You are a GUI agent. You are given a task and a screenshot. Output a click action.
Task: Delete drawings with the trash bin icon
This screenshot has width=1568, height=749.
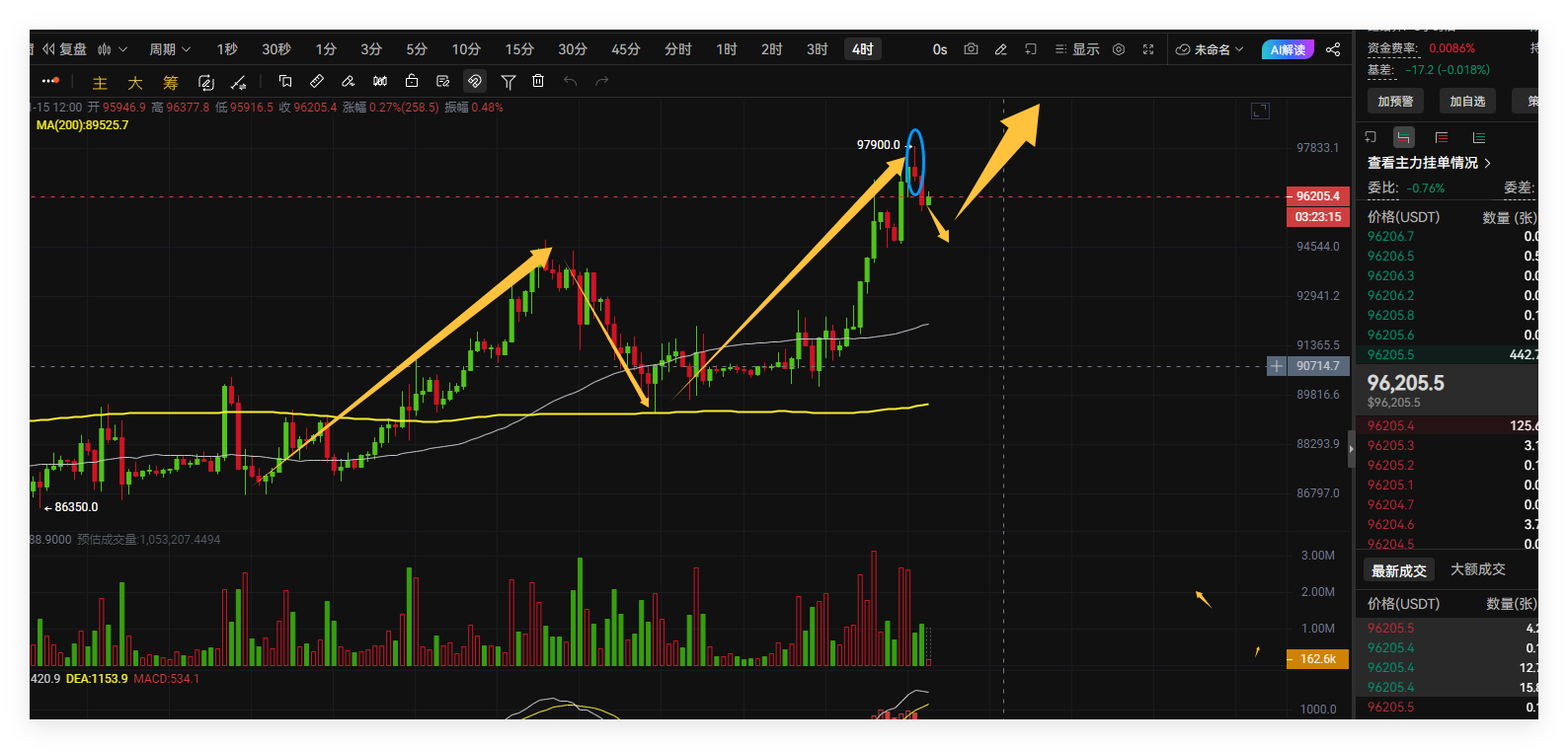(x=538, y=81)
